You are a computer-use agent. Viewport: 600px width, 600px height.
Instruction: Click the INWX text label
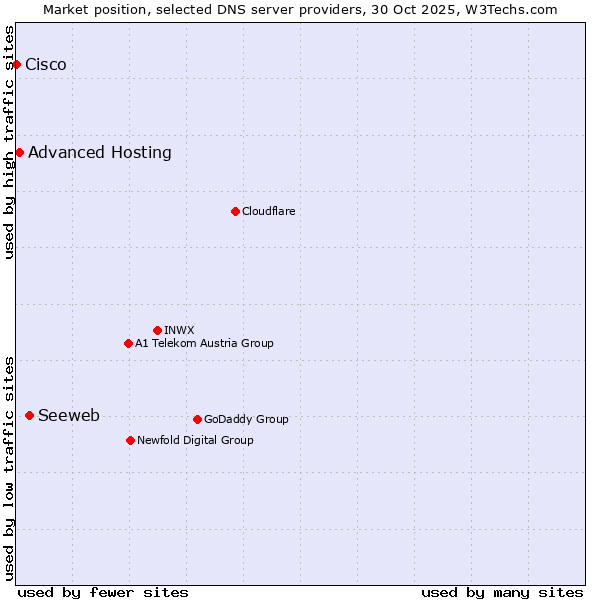[x=179, y=331]
